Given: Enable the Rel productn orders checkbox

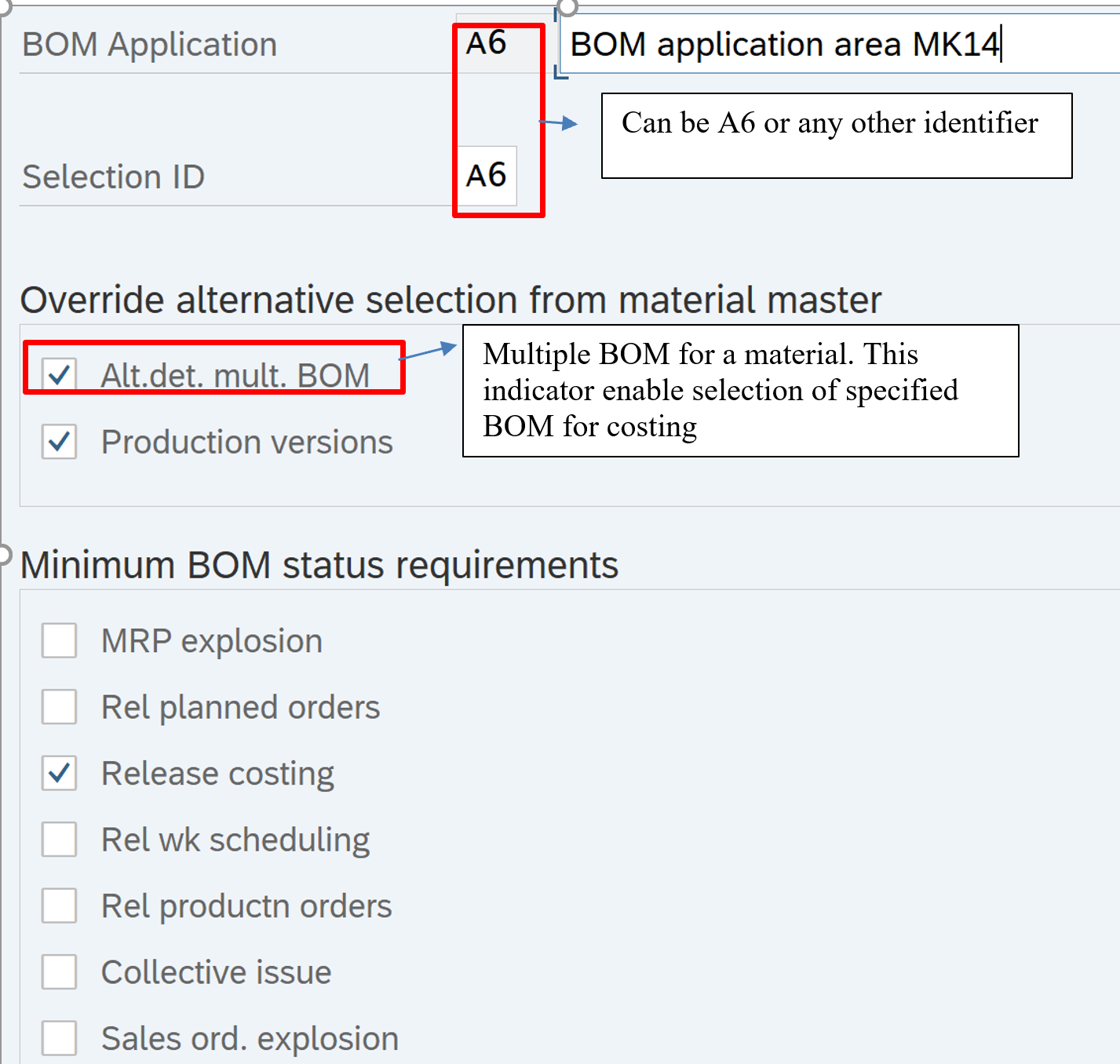Looking at the screenshot, I should click(60, 905).
